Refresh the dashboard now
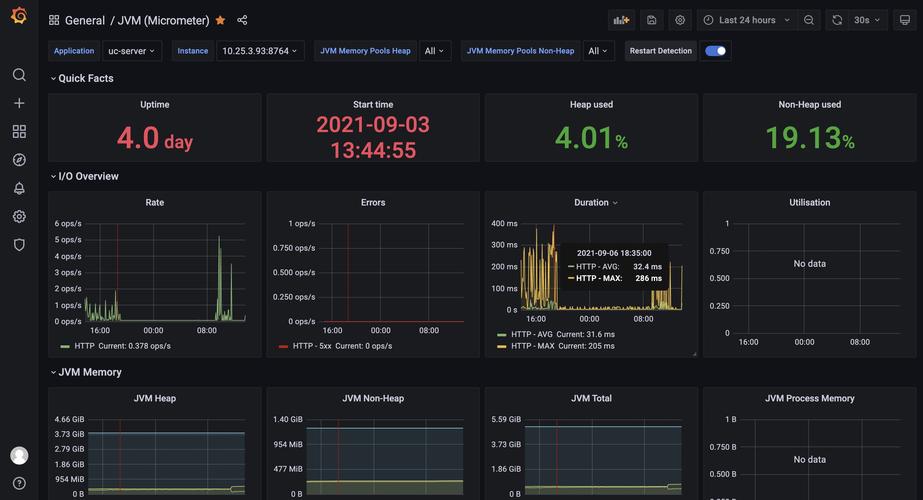The width and height of the screenshot is (923, 500). click(x=837, y=20)
